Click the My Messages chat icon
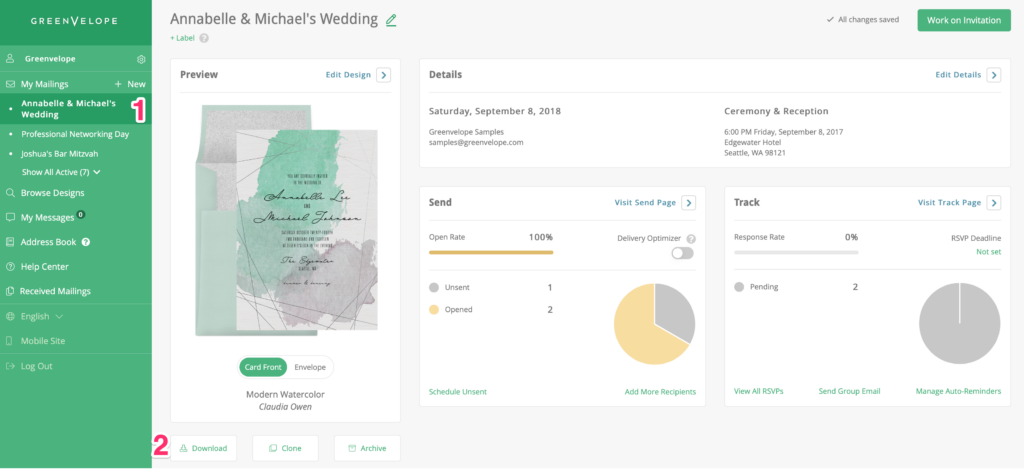Image resolution: width=1024 pixels, height=470 pixels. coord(10,217)
